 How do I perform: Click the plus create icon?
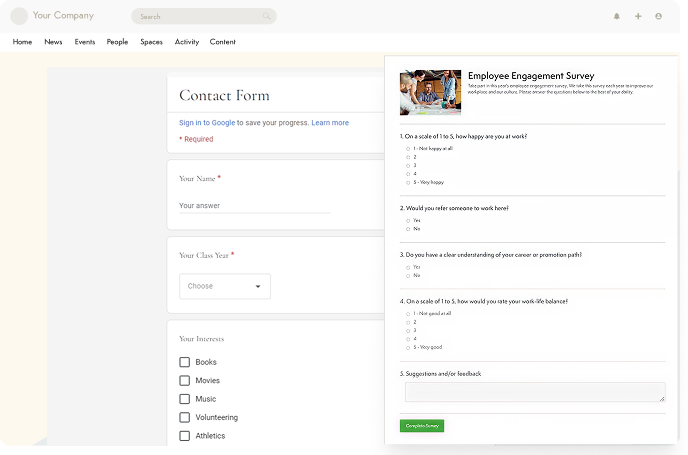click(638, 16)
